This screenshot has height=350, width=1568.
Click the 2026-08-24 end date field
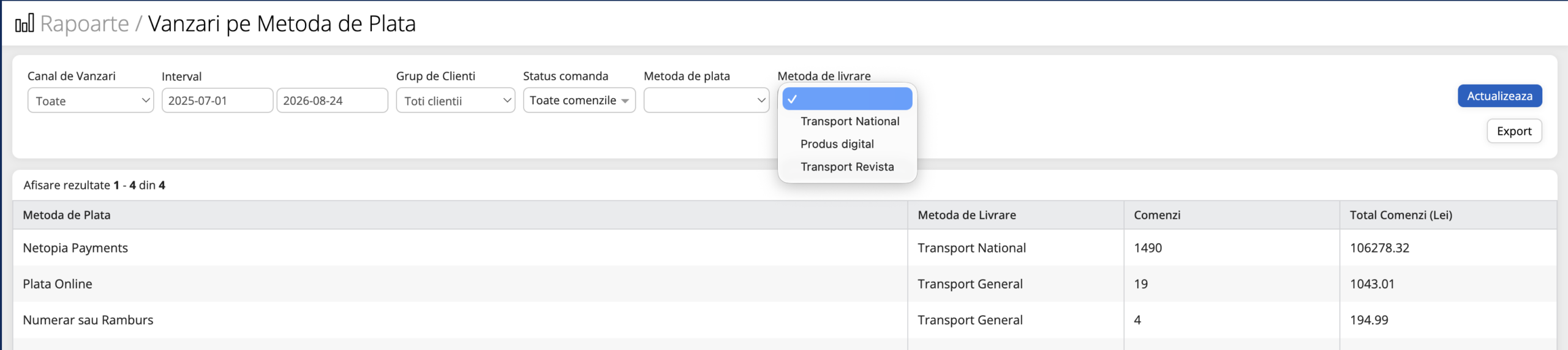pyautogui.click(x=332, y=101)
